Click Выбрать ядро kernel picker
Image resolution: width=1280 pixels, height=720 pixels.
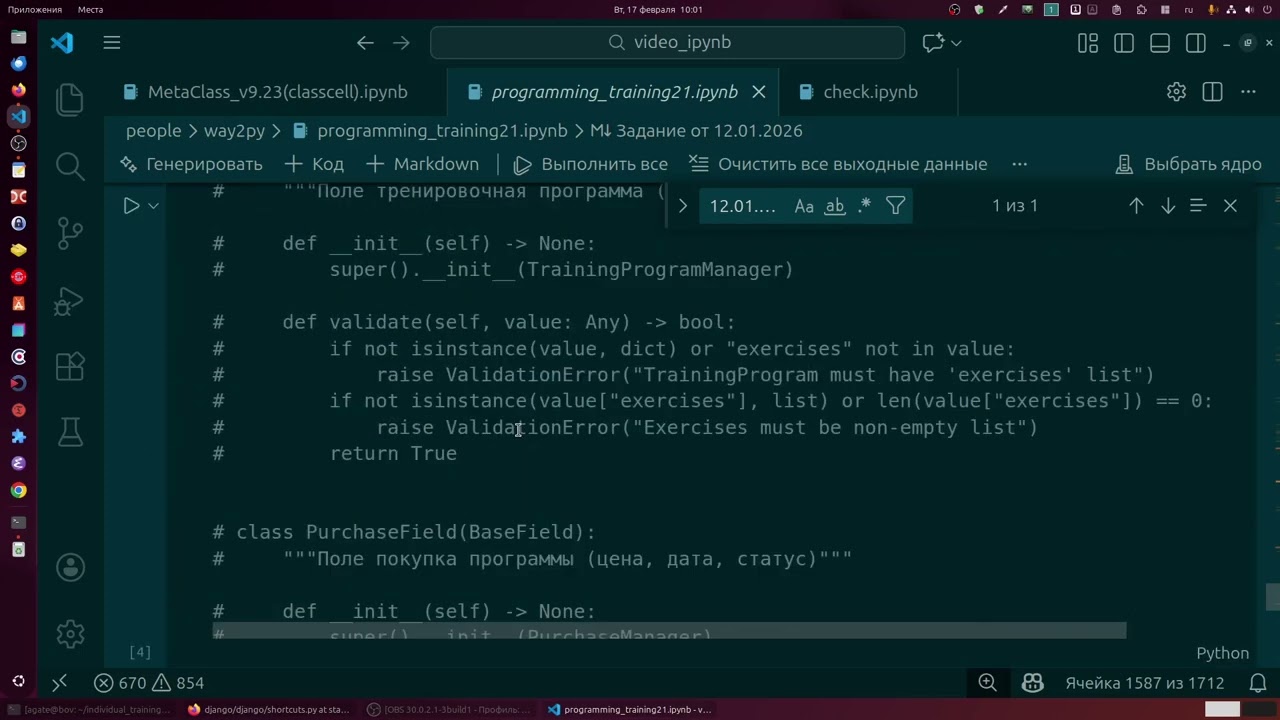[x=1188, y=164]
